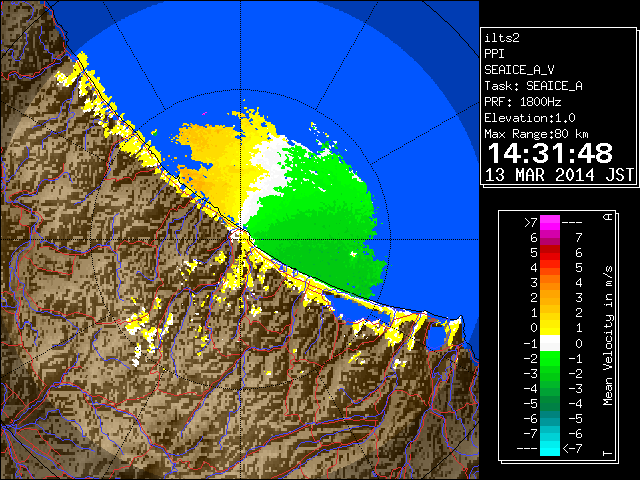Click the "A" label atop the legend
The height and width of the screenshot is (480, 640).
[x=608, y=217]
